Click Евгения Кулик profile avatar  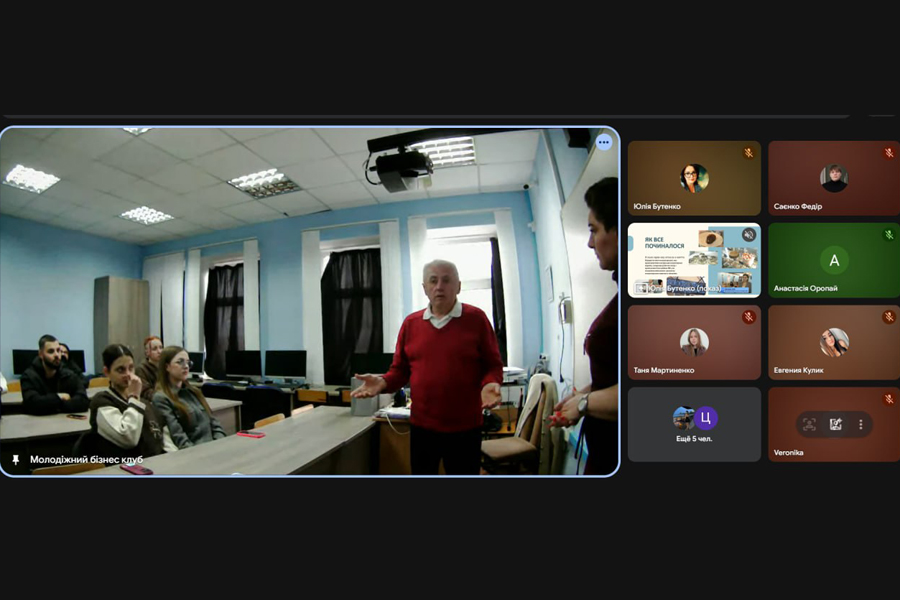coord(834,342)
